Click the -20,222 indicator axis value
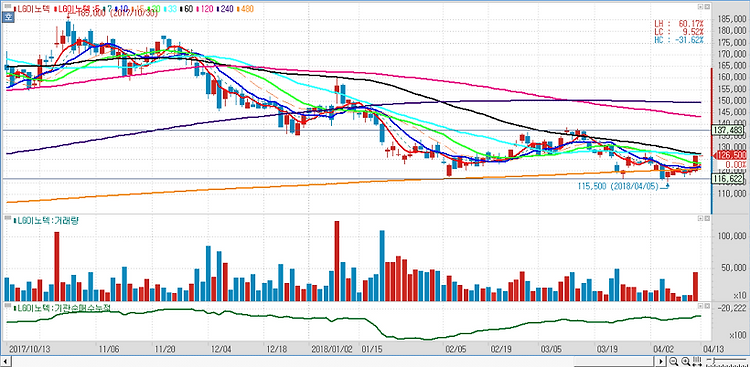Image resolution: width=750 pixels, height=367 pixels. tap(732, 308)
